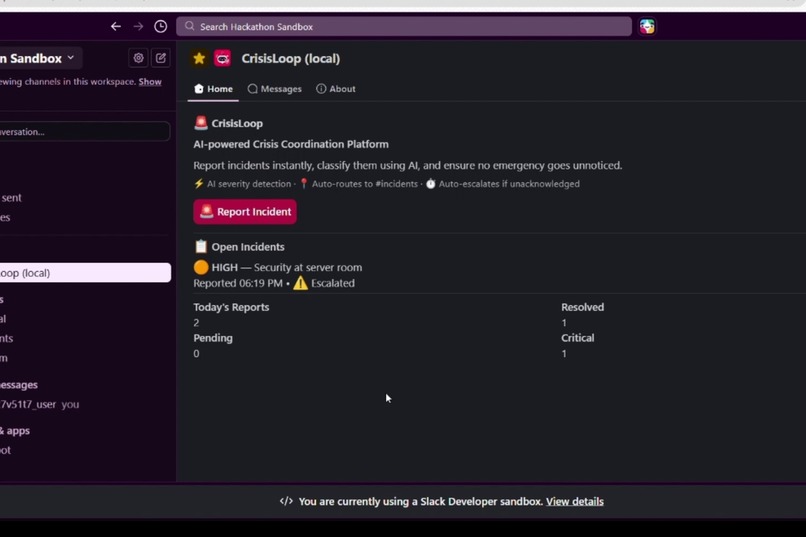Click the Show link in sidebar
Screen dimensions: 806x537
point(150,82)
